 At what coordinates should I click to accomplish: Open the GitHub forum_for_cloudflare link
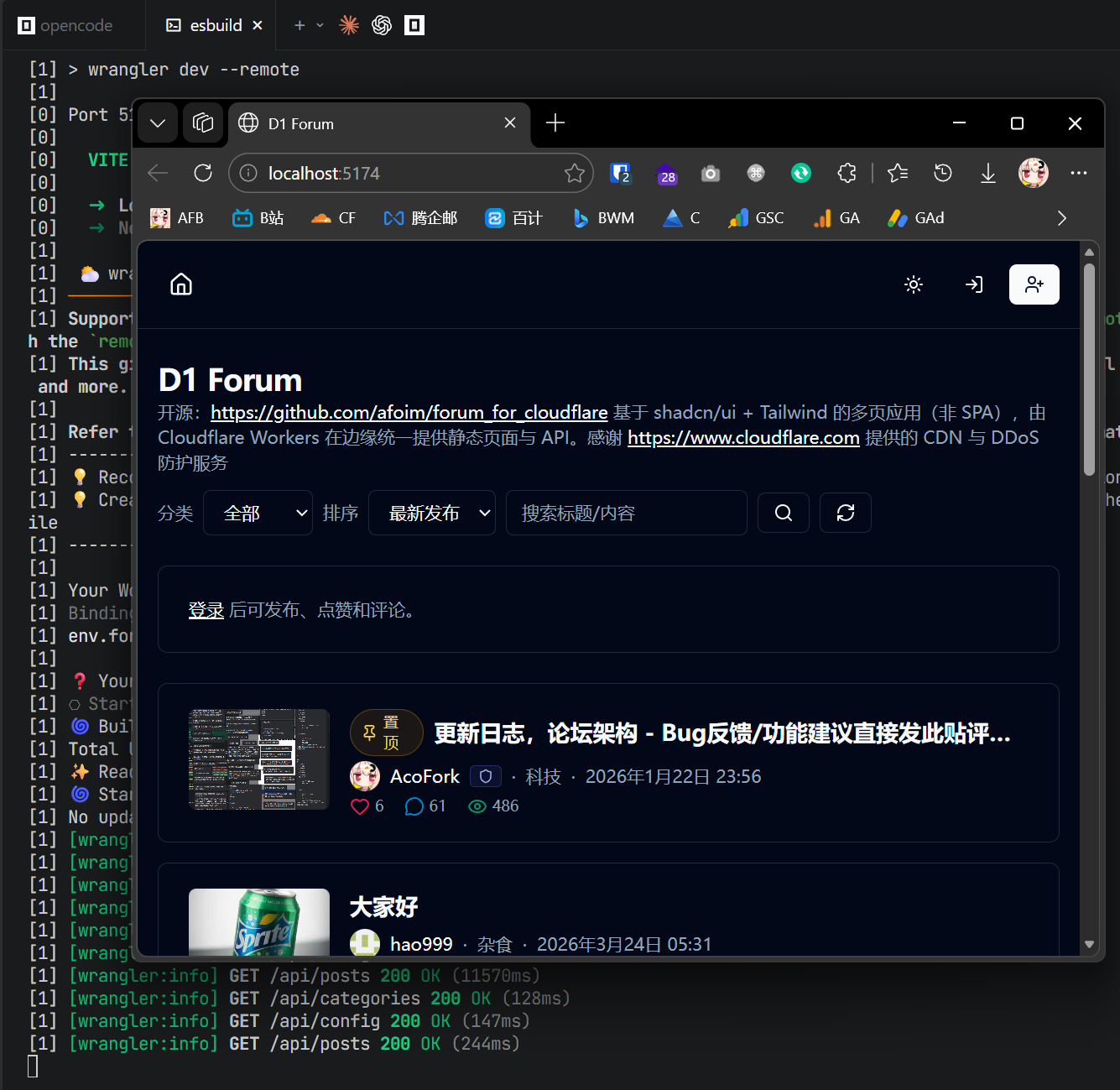coord(409,413)
